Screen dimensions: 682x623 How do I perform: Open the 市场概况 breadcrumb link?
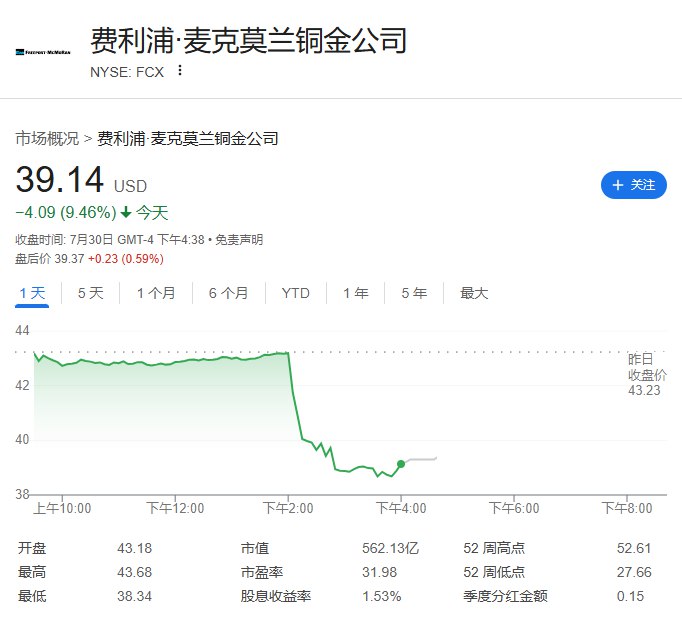pos(47,139)
